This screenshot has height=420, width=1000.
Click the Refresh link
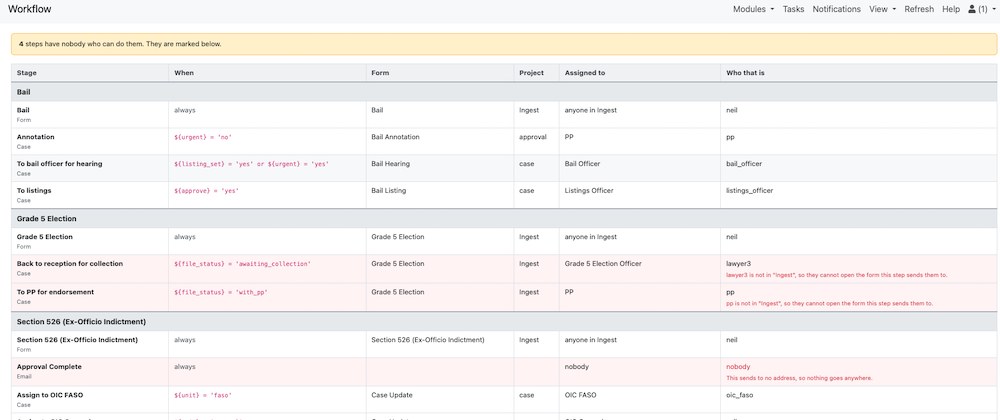coord(919,9)
